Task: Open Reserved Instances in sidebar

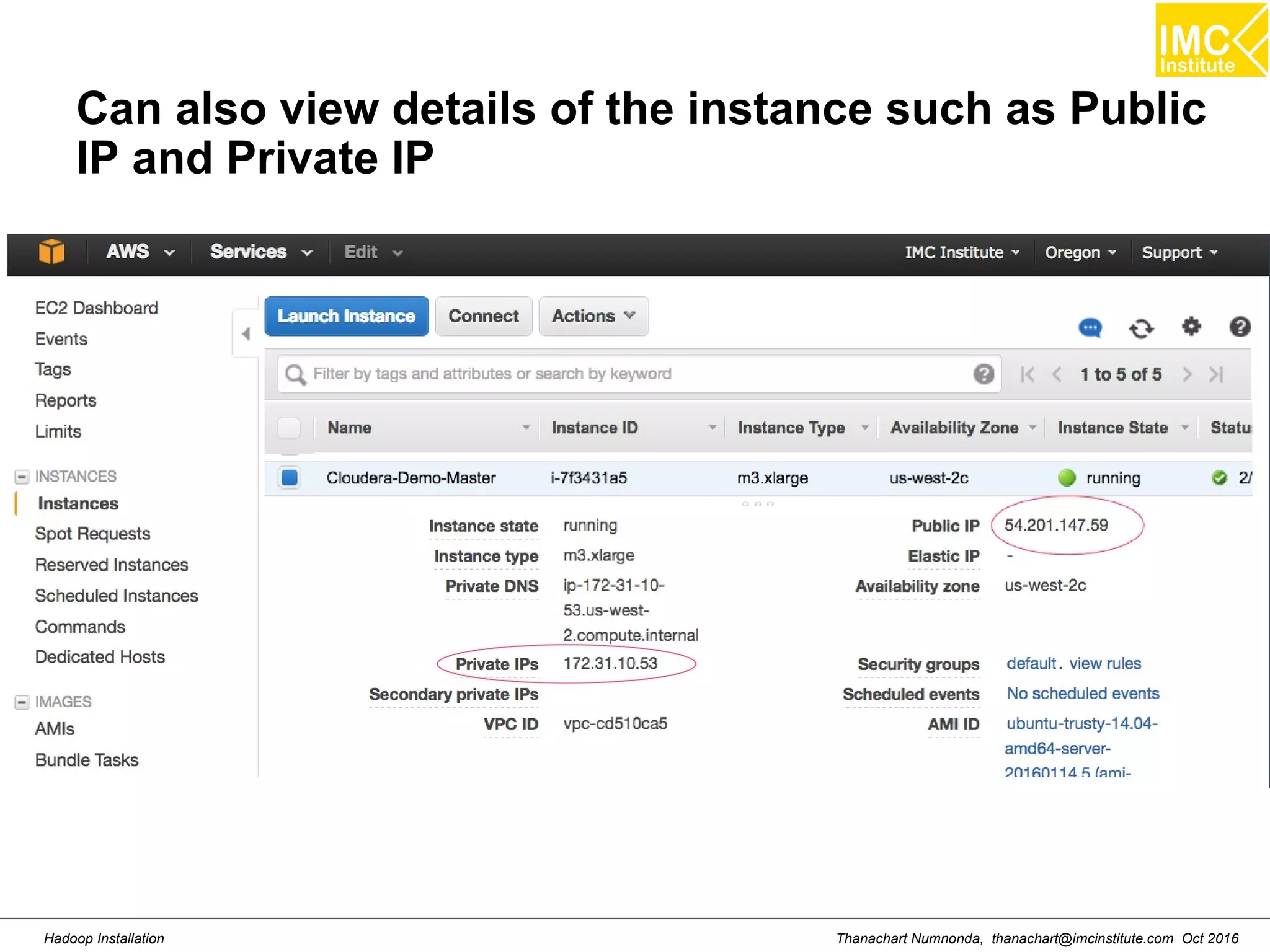Action: 112,565
